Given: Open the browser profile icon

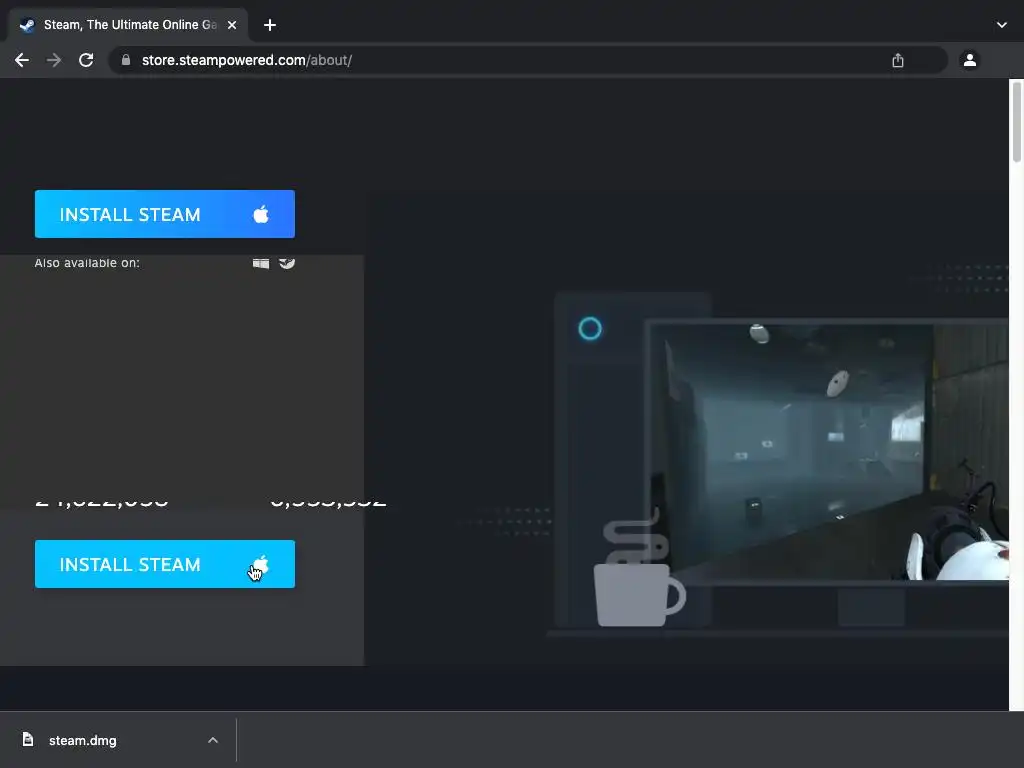Looking at the screenshot, I should (x=970, y=60).
